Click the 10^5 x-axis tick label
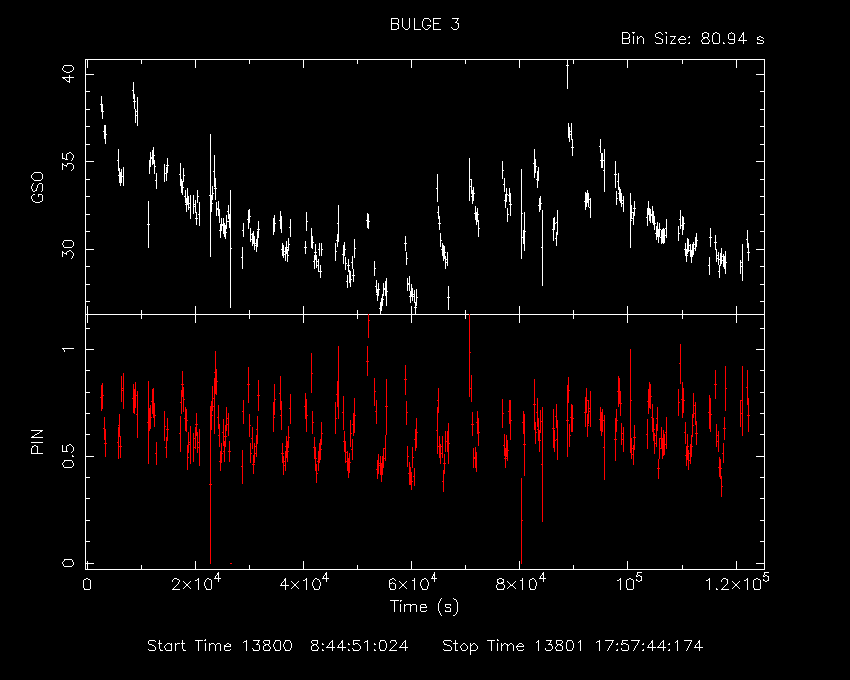Screen dimensions: 850x680 point(629,583)
